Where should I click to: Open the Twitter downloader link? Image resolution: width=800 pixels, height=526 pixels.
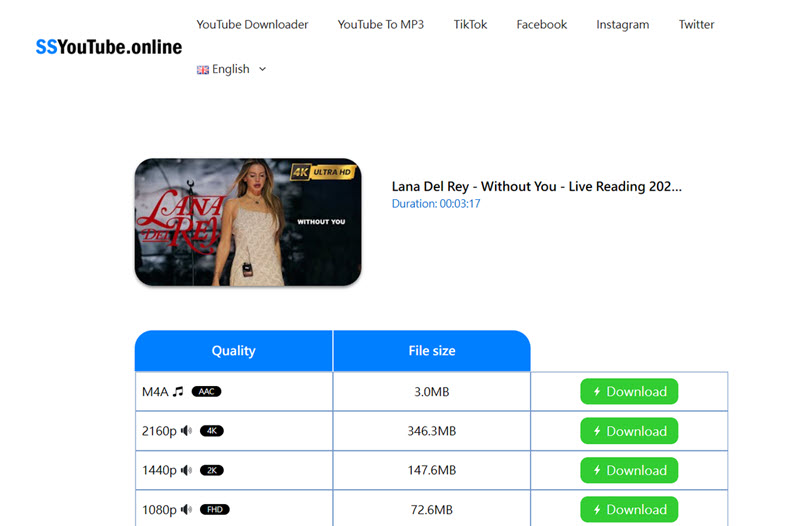click(x=696, y=24)
